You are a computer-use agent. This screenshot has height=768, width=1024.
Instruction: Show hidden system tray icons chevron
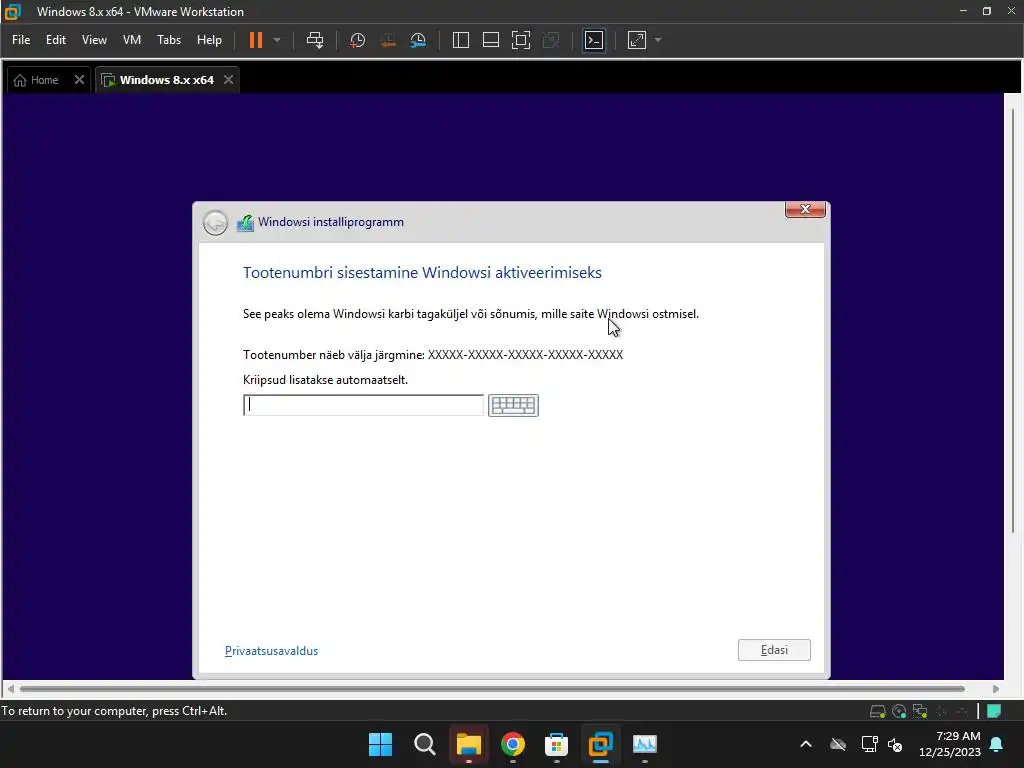point(806,744)
